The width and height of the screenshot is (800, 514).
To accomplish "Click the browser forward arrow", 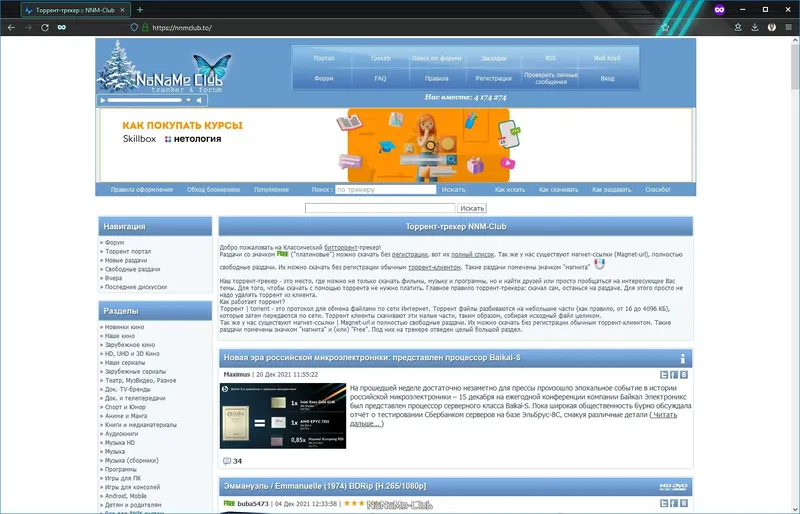I will click(x=28, y=28).
